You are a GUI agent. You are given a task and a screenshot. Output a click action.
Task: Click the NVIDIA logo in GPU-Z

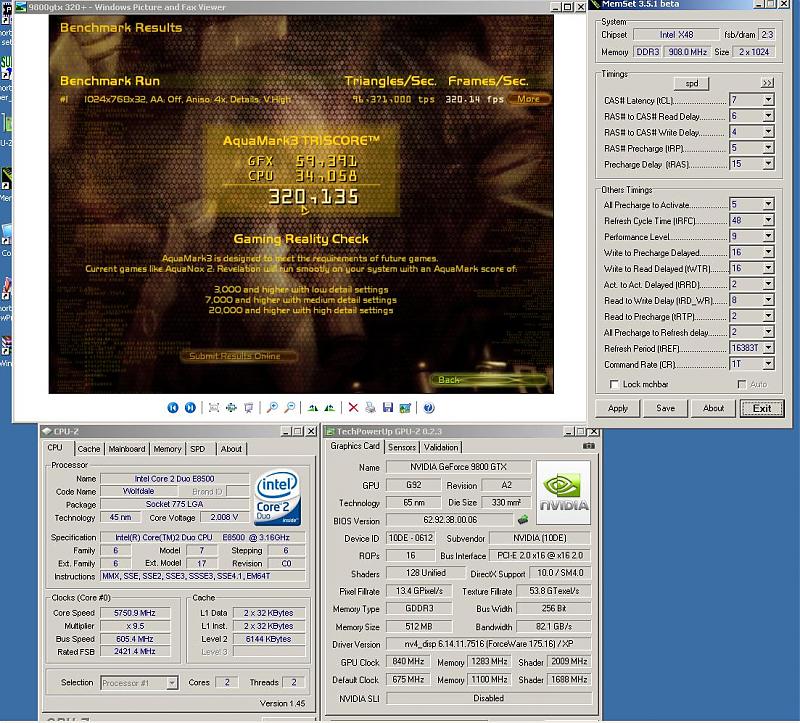[x=563, y=492]
